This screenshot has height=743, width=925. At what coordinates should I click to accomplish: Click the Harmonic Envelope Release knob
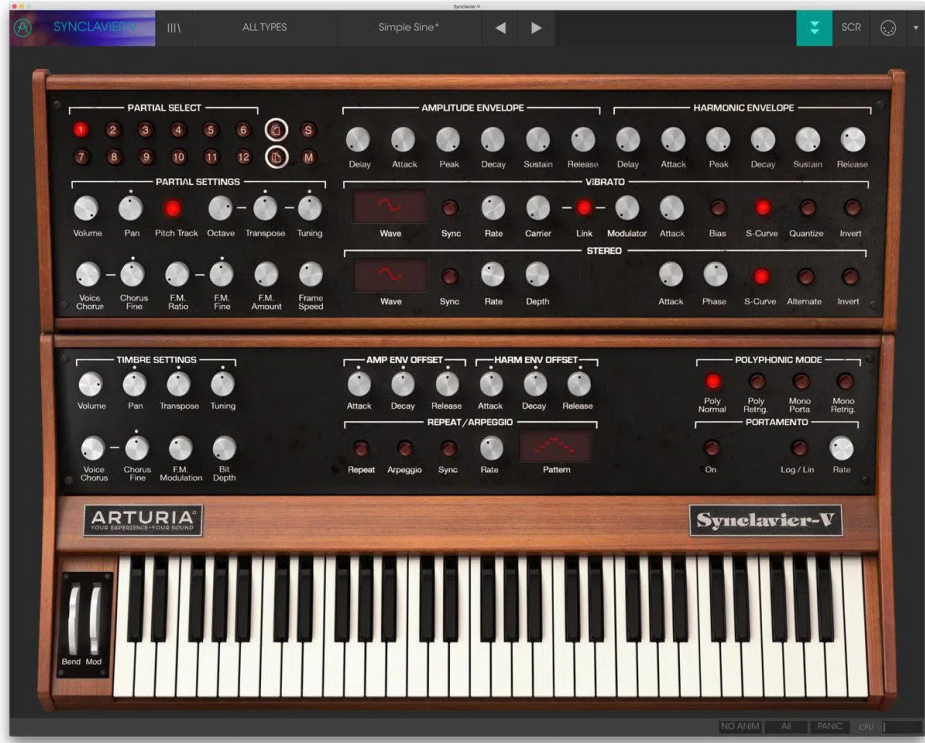pos(852,140)
